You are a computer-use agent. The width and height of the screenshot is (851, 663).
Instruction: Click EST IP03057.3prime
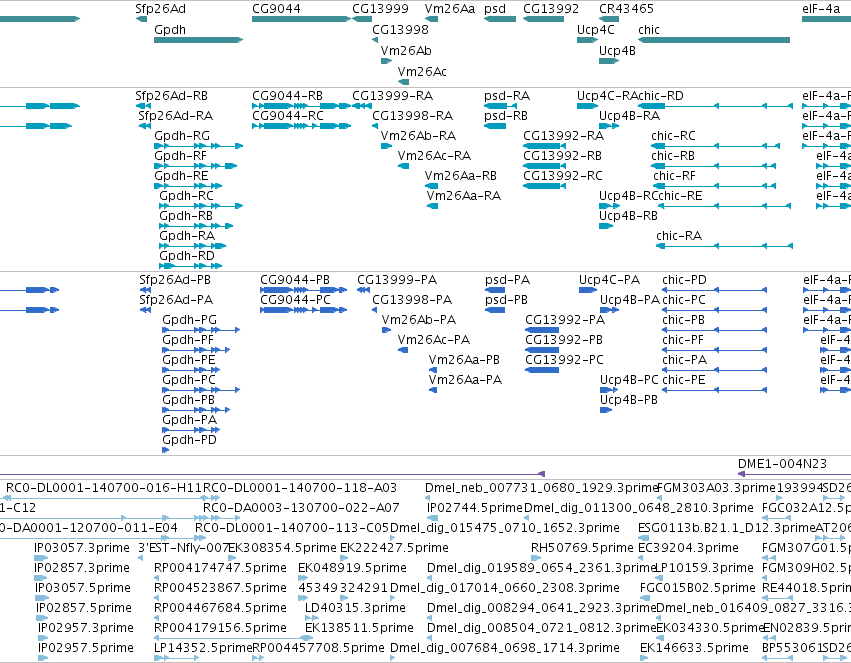82,548
